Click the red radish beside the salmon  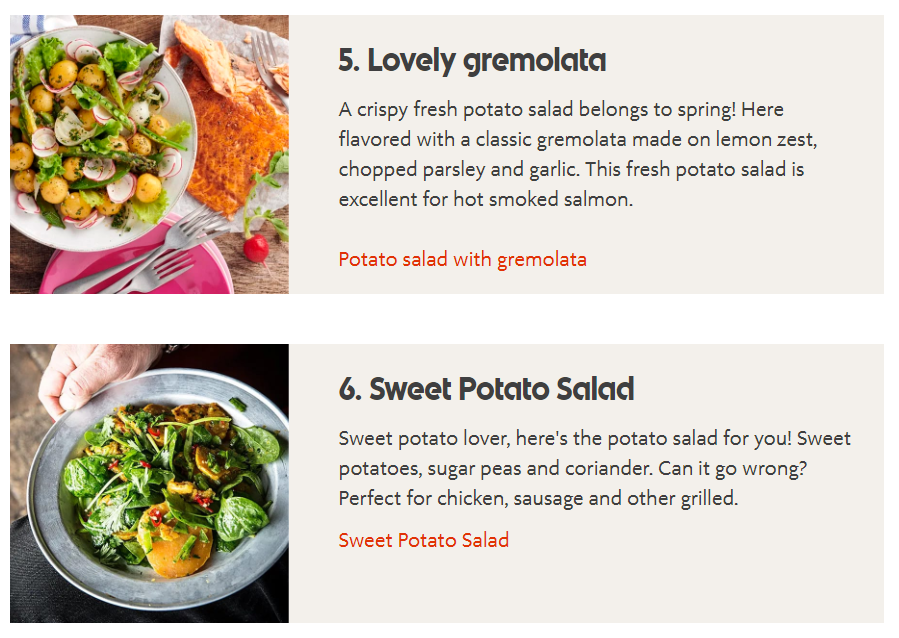256,248
